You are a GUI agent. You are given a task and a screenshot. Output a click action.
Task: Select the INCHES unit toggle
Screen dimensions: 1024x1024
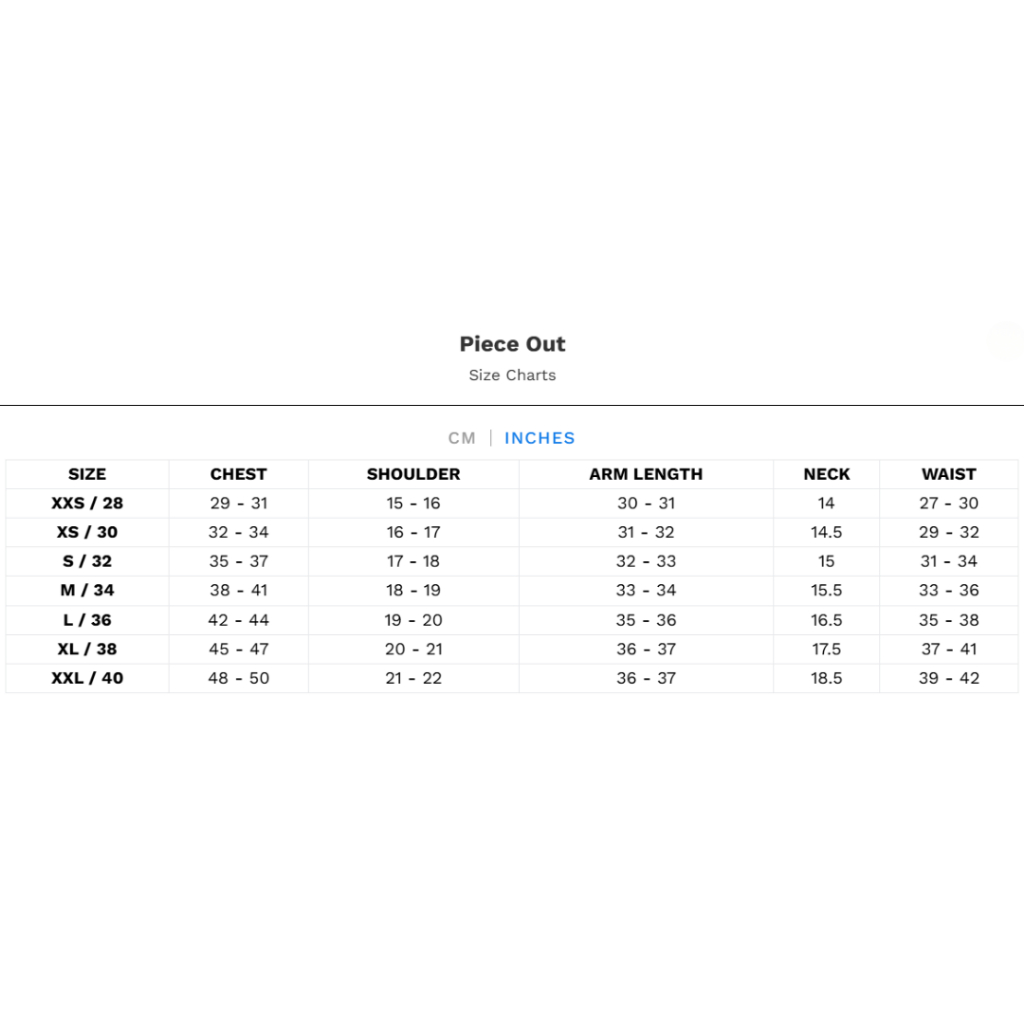539,438
